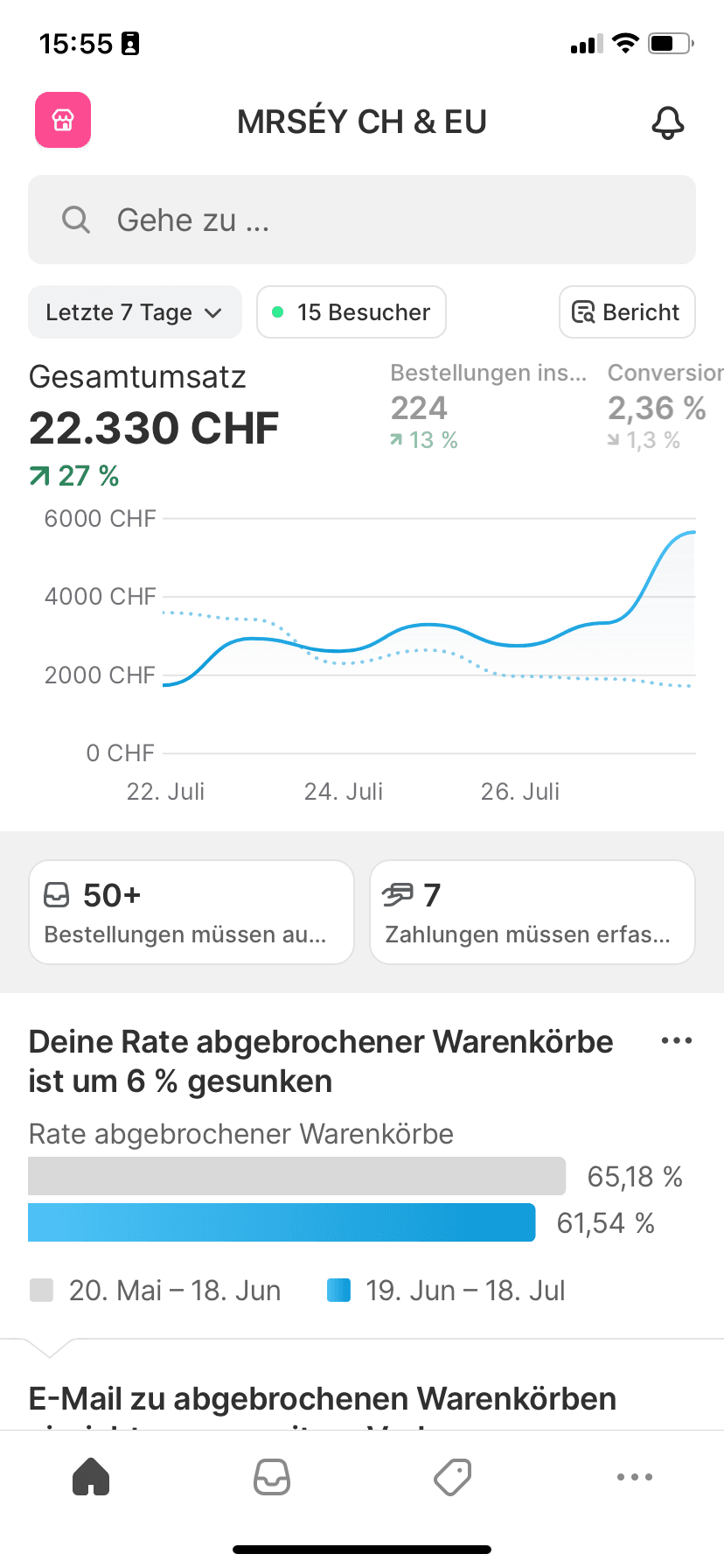Open the Orders inbox tab
The height and width of the screenshot is (1568, 724).
point(272,1477)
